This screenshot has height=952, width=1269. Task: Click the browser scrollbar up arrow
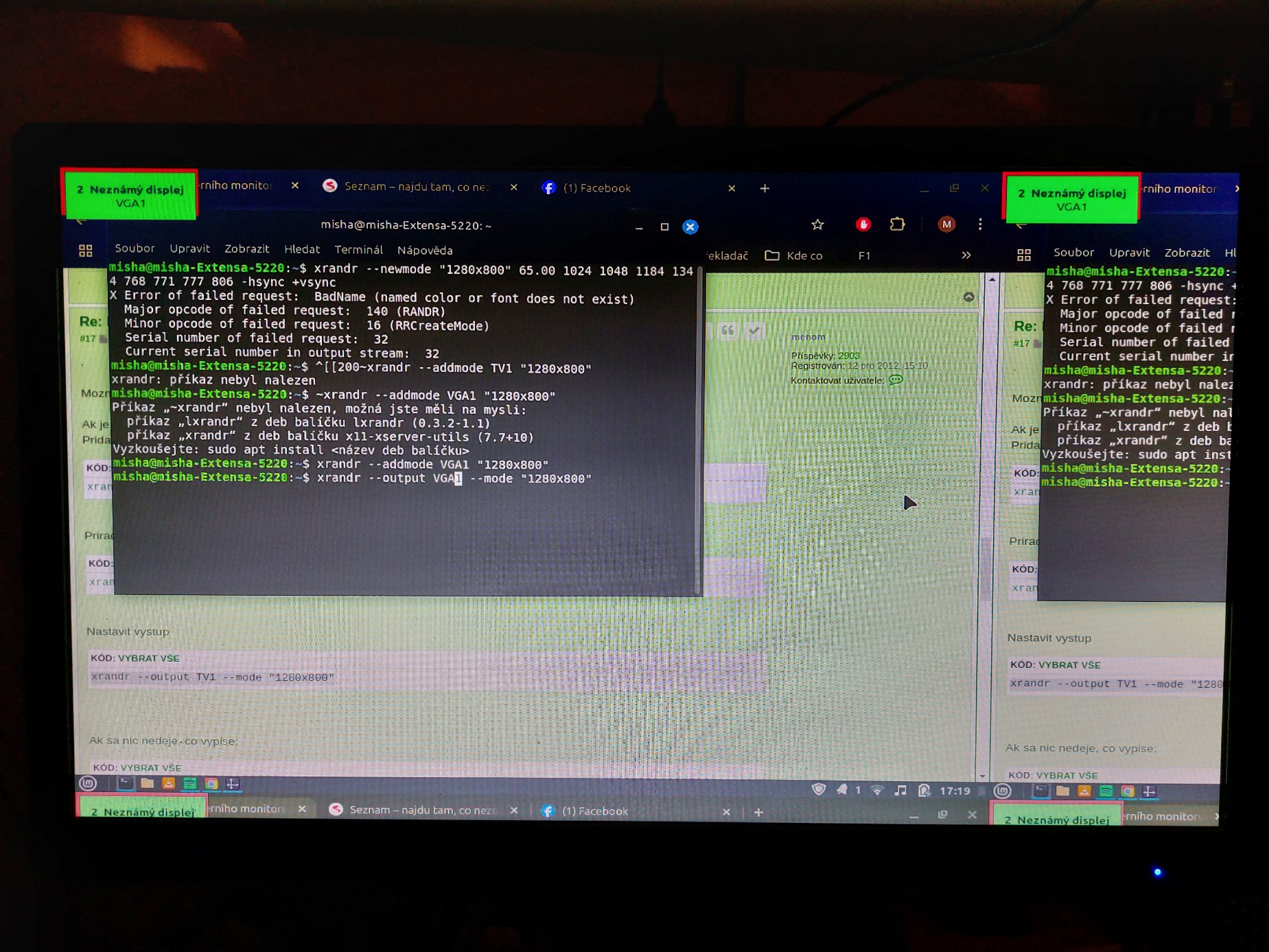[x=992, y=280]
